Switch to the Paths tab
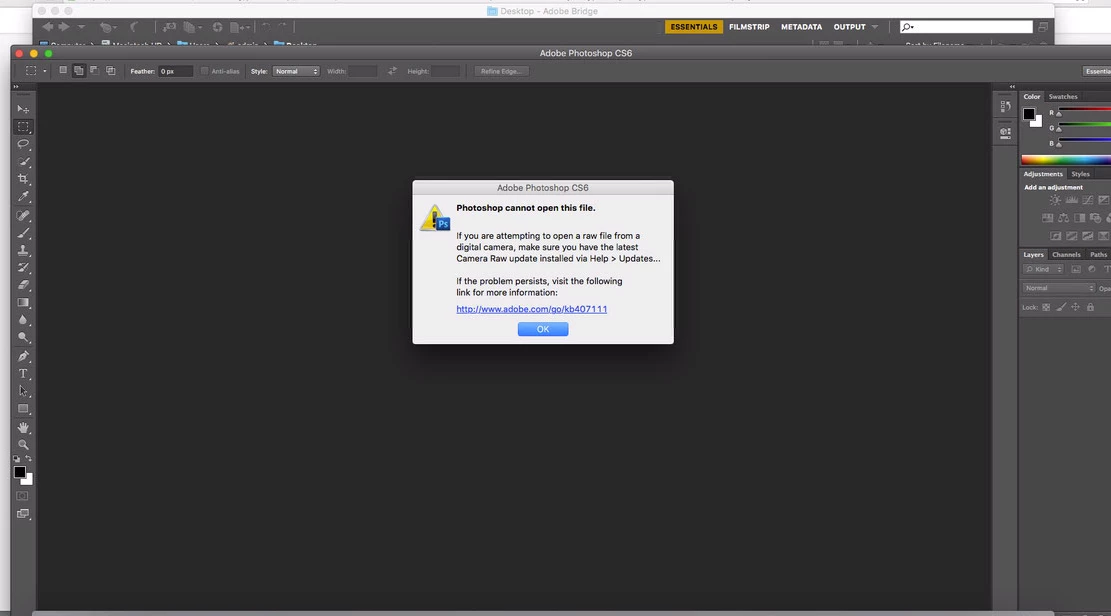This screenshot has height=616, width=1111. pos(1098,254)
